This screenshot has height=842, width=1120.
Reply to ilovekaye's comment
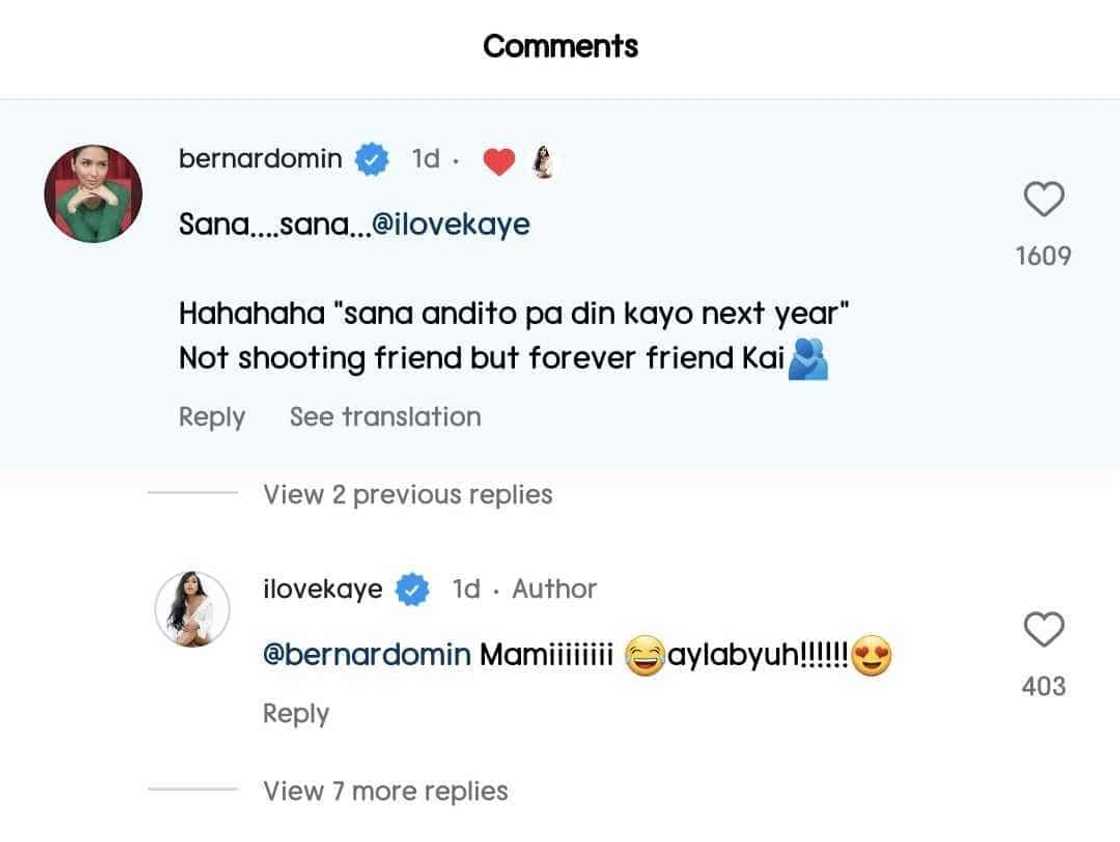pos(295,713)
